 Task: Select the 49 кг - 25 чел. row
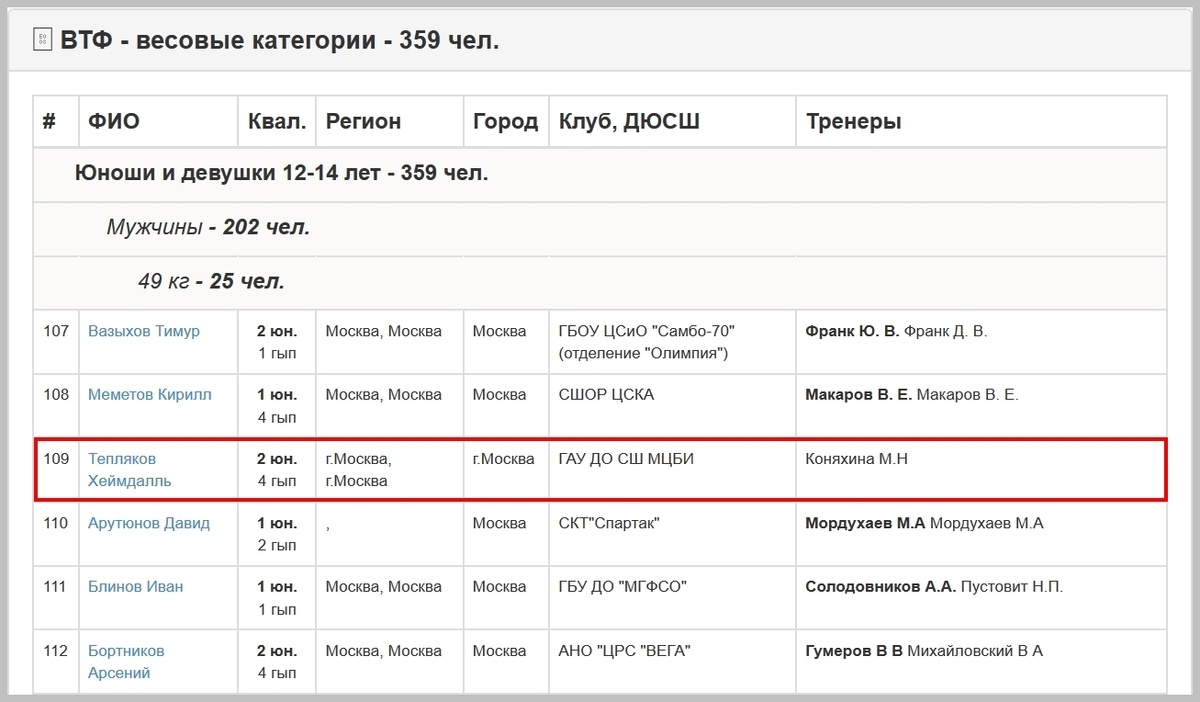(600, 282)
